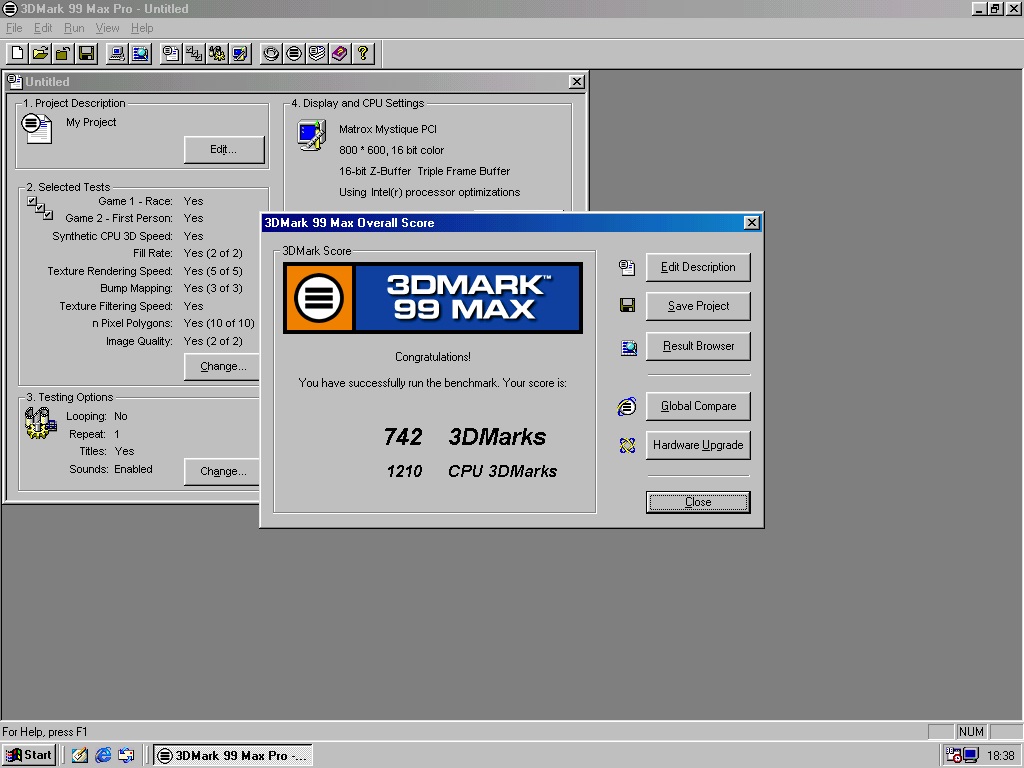
Task: Click the Hardware Upgrade atom icon
Action: pos(627,445)
